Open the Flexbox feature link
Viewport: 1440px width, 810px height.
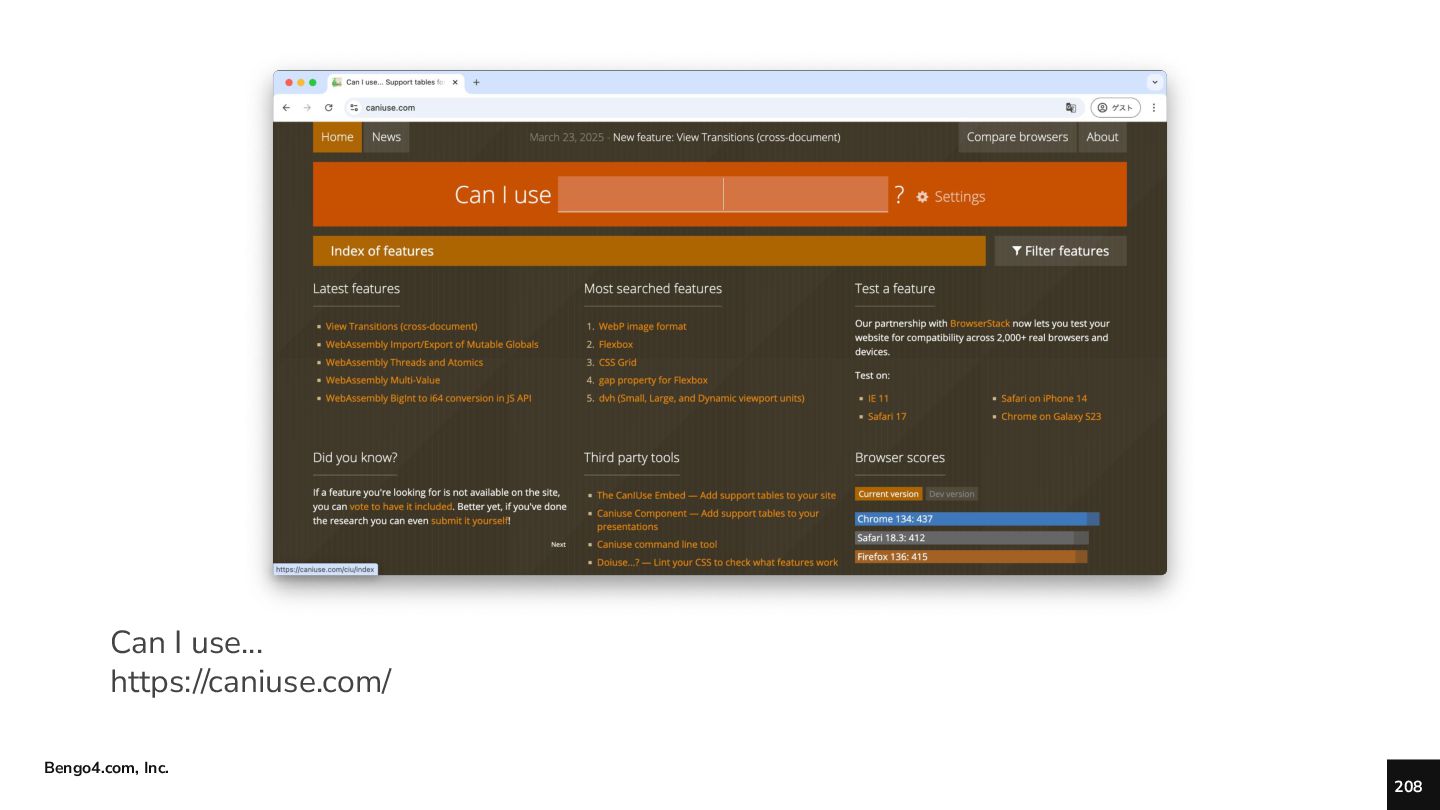coord(616,344)
